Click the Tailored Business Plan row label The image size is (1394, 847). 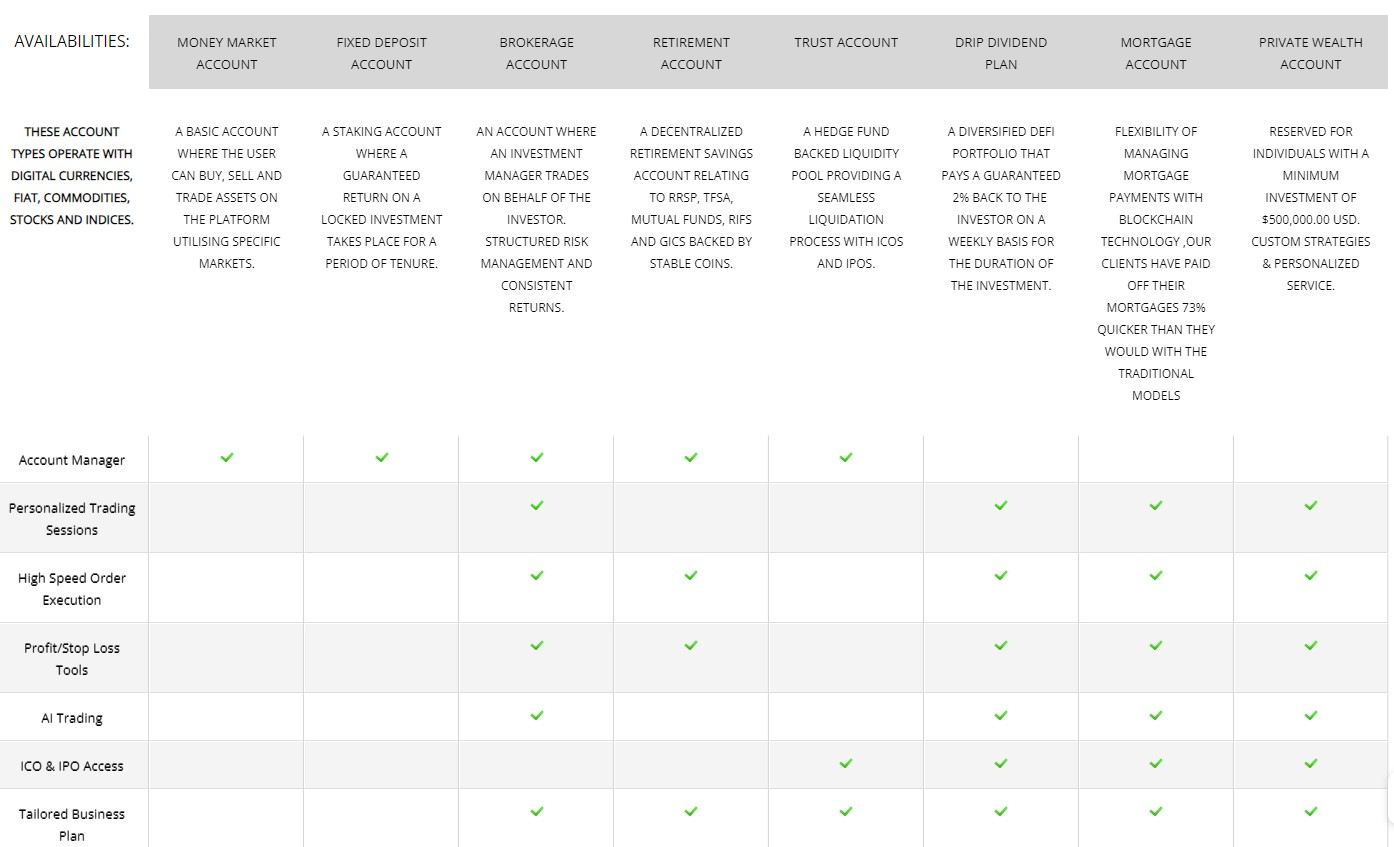tap(72, 825)
